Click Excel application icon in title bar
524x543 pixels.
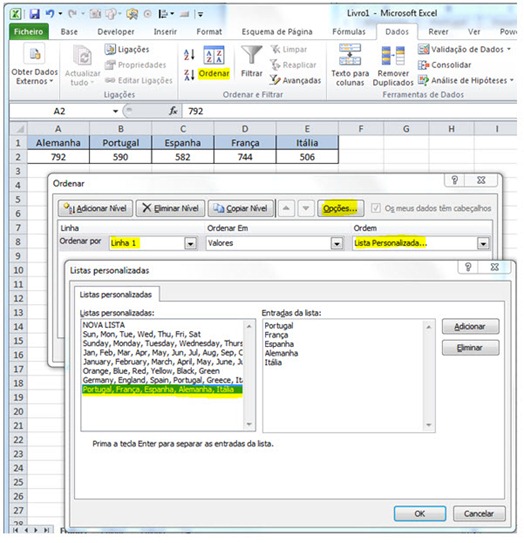[16, 14]
